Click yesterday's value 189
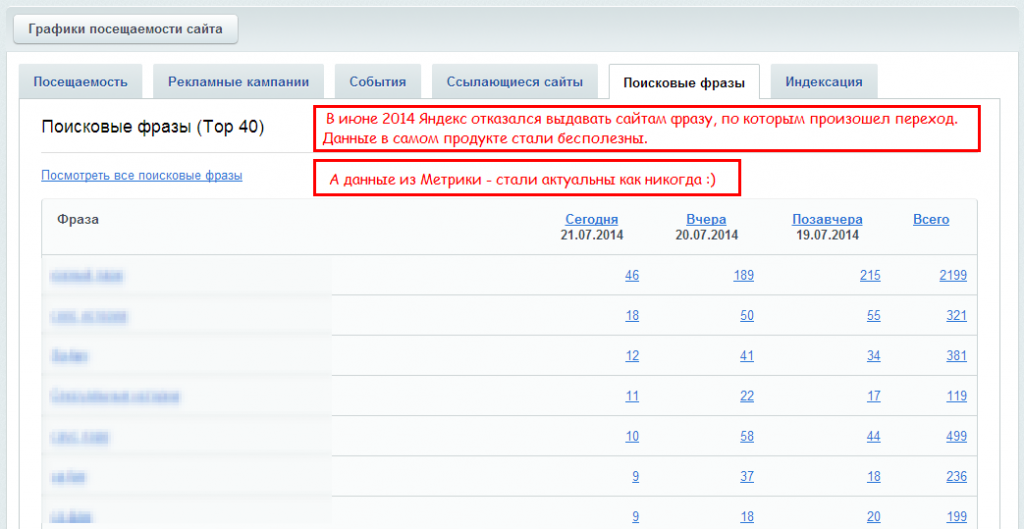1024x529 pixels. click(743, 275)
